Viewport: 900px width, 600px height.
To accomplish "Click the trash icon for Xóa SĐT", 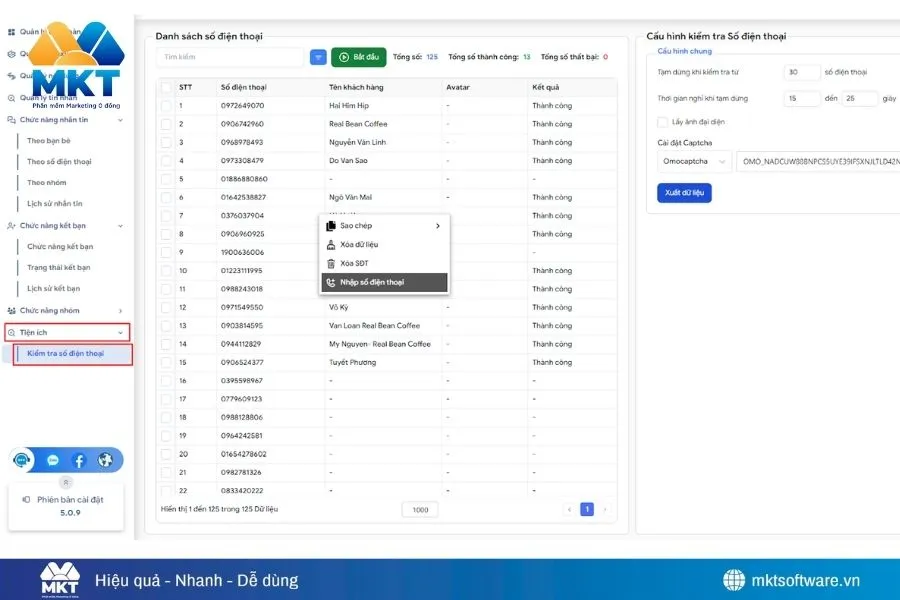I will click(331, 264).
